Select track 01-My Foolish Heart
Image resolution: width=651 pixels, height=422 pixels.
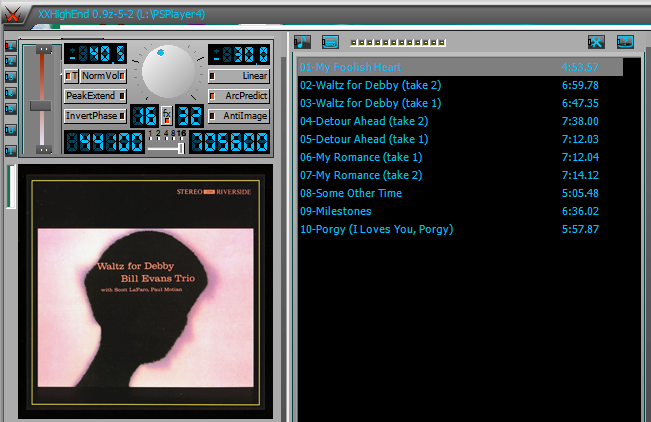point(460,67)
